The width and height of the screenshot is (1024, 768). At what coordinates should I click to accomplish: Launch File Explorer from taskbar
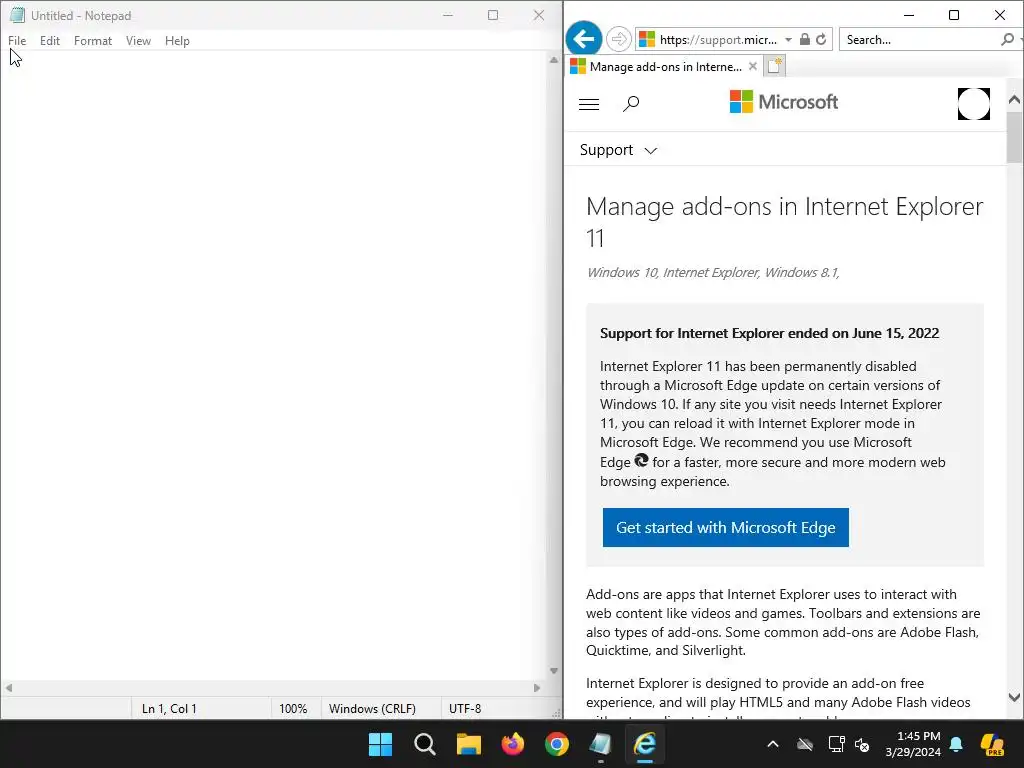pos(468,744)
